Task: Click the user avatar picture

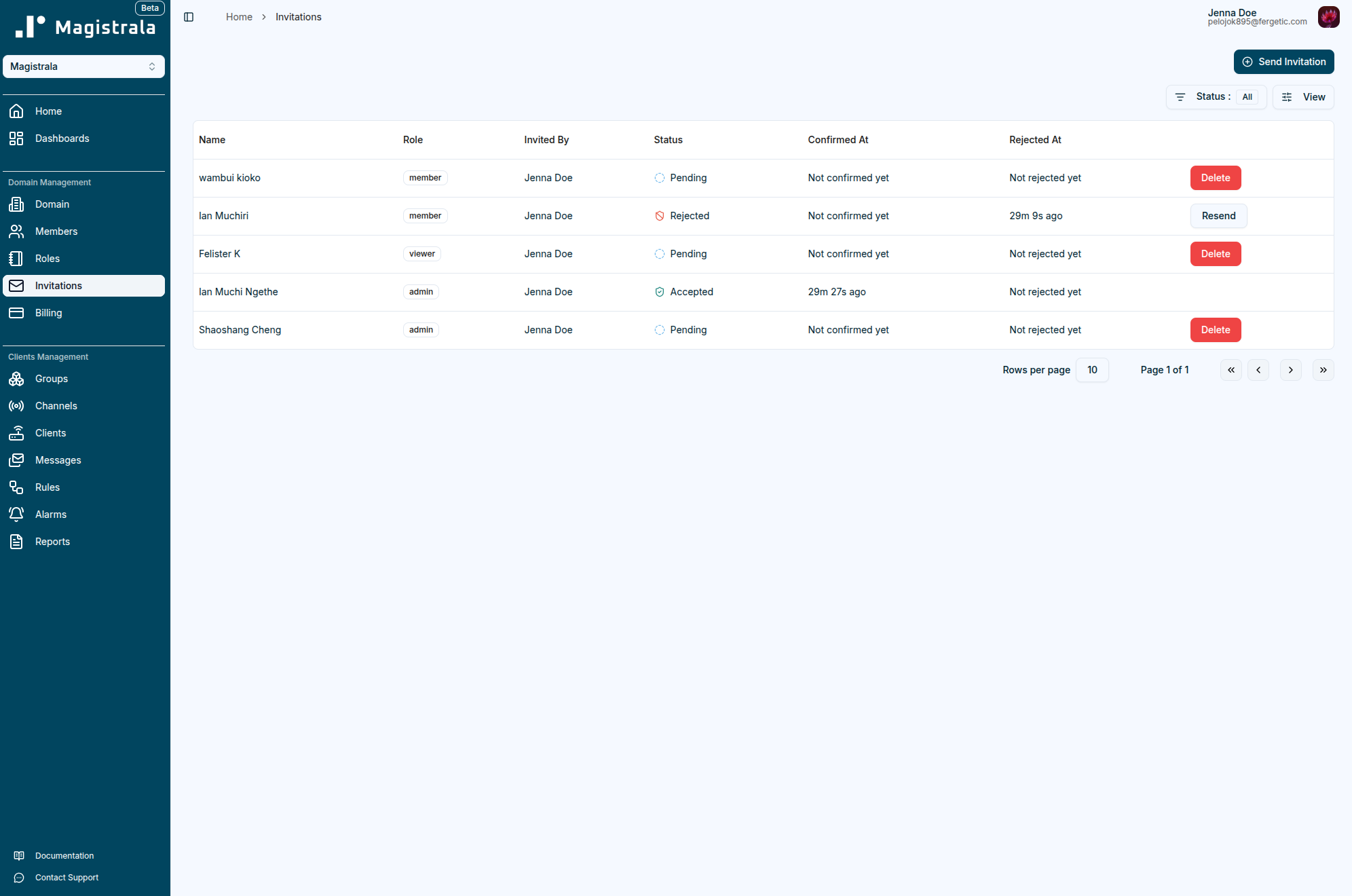Action: coord(1328,17)
